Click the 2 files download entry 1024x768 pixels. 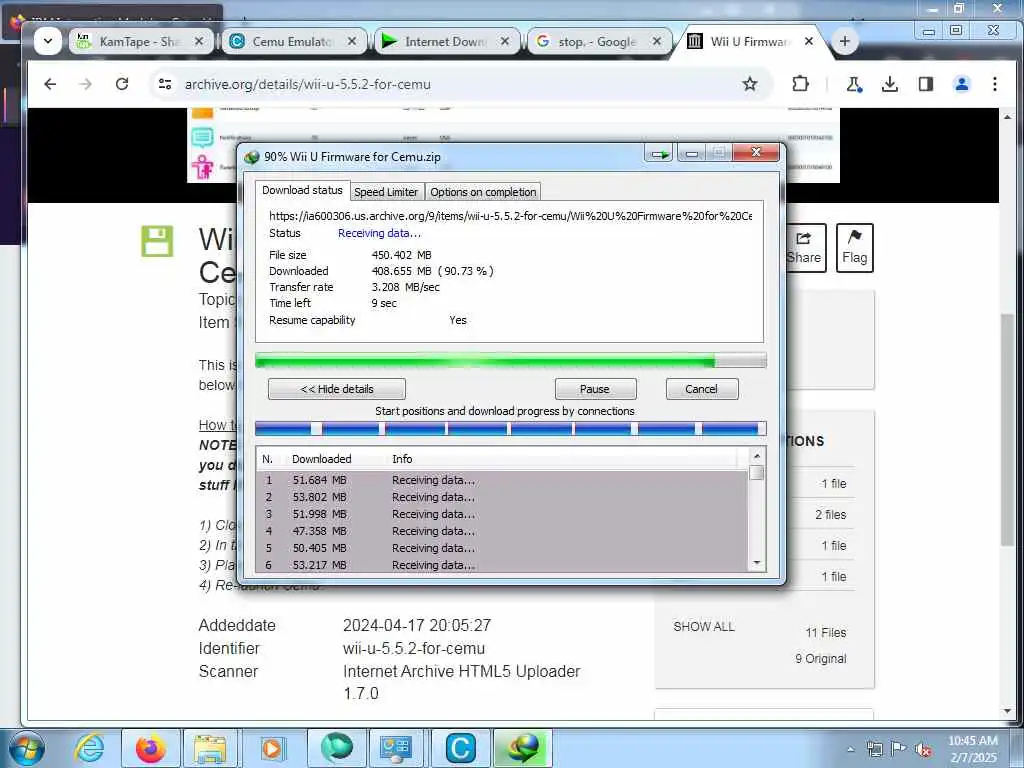[831, 515]
